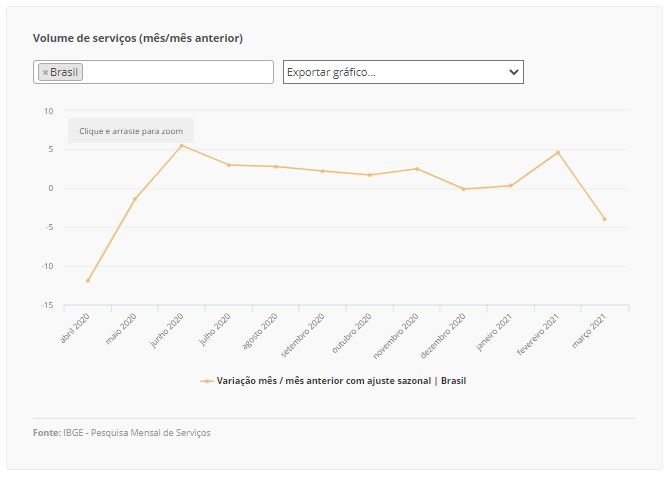
Task: Select the maio 2020 data point
Action: [135, 199]
